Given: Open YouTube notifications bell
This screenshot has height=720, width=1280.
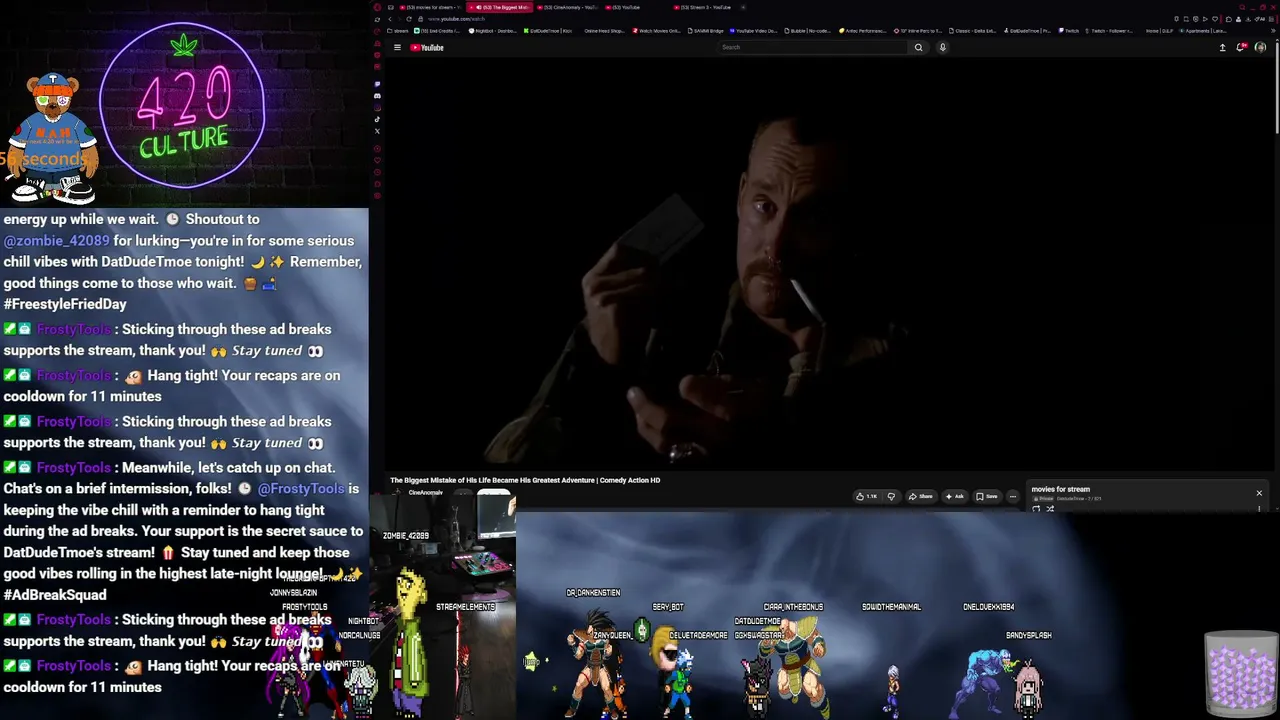Looking at the screenshot, I should click(x=1241, y=47).
